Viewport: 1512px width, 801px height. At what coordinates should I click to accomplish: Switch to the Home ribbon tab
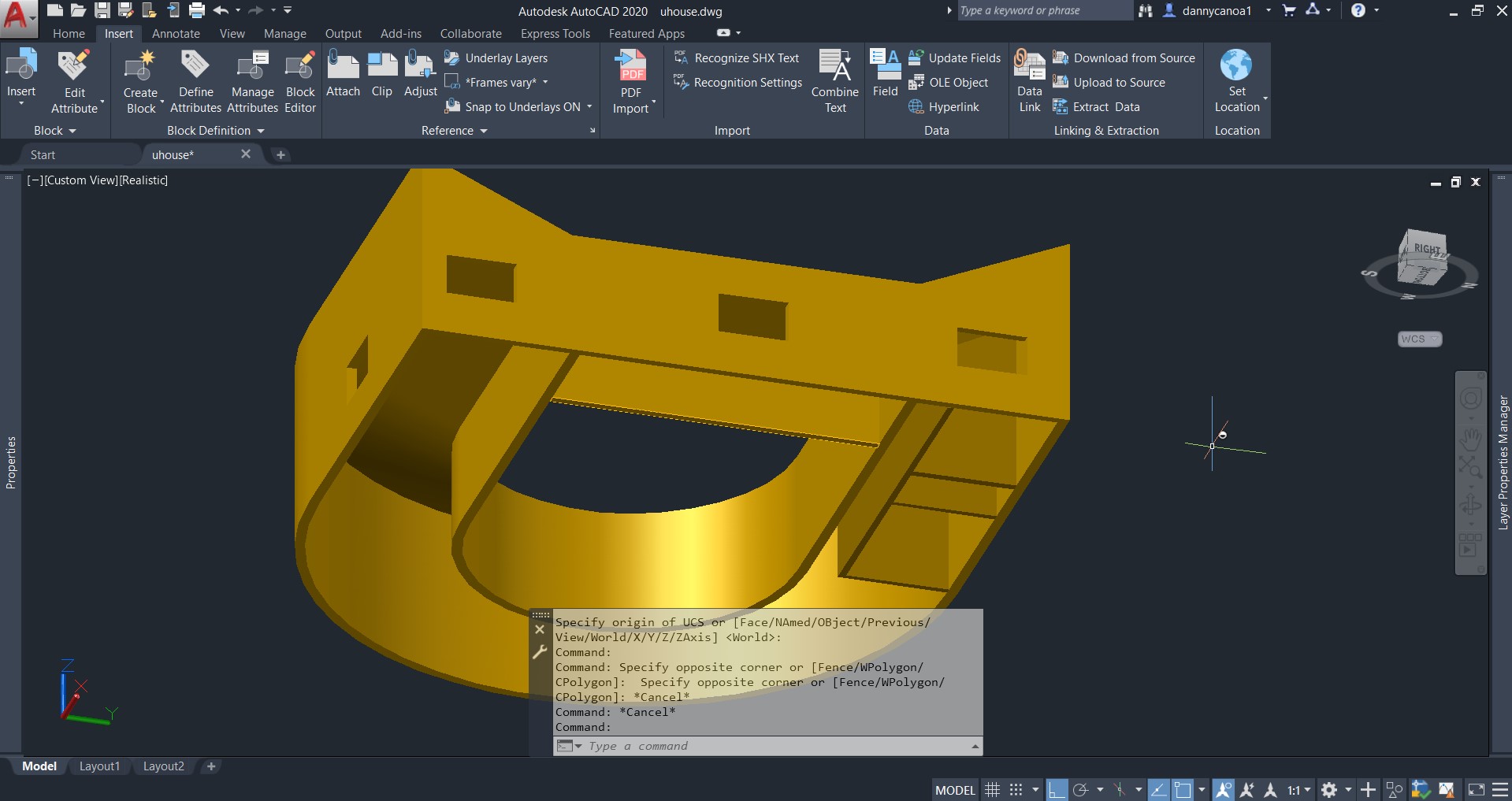(x=69, y=34)
